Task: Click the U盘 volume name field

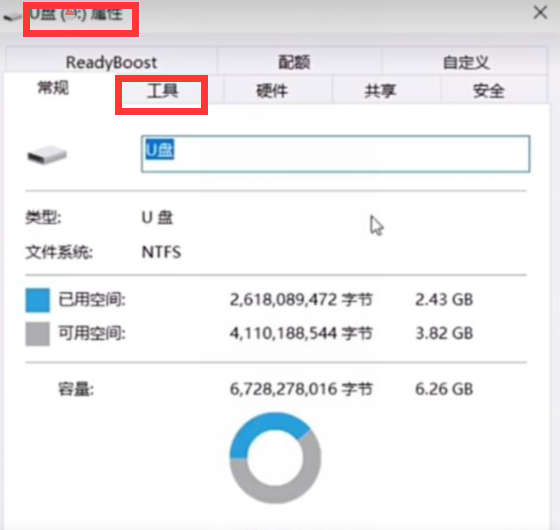Action: point(335,154)
